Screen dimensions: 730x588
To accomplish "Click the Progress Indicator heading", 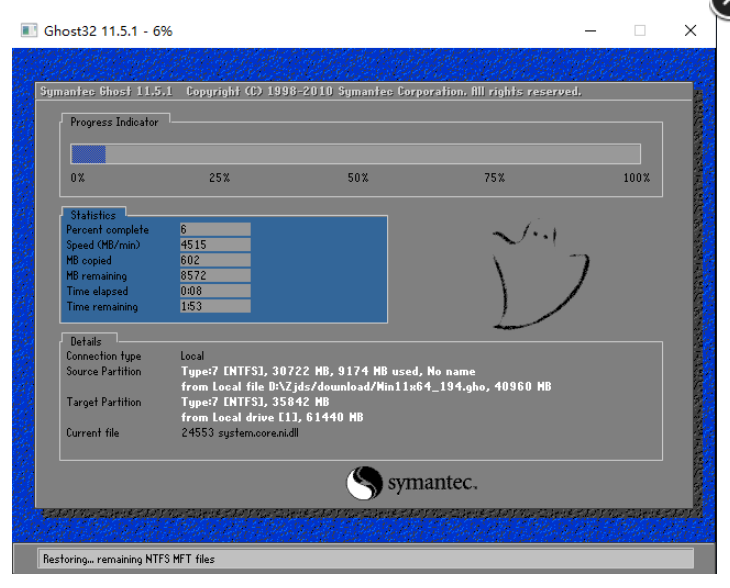I will click(x=114, y=122).
